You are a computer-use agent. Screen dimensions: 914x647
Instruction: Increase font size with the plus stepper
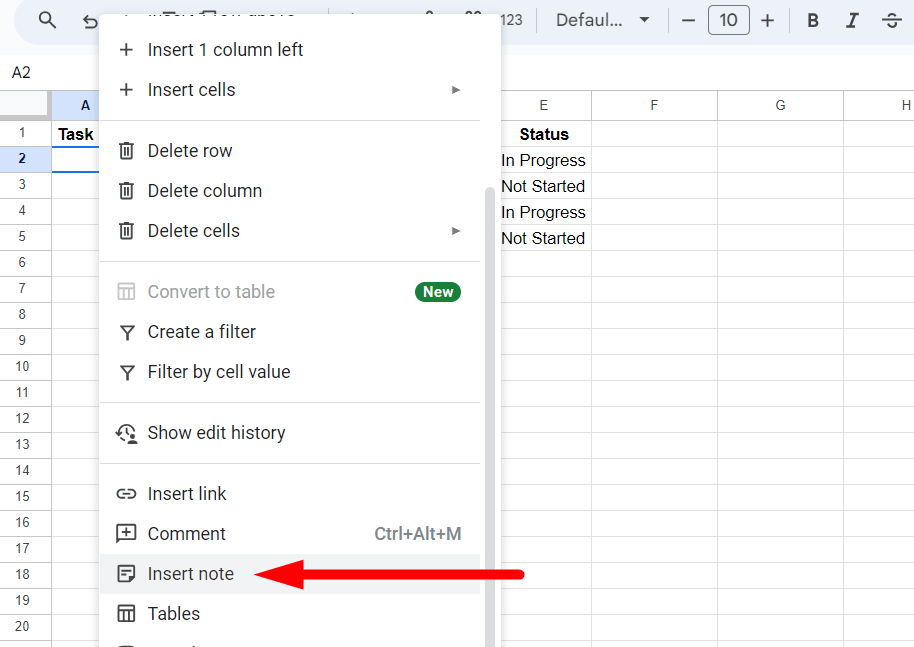767,20
